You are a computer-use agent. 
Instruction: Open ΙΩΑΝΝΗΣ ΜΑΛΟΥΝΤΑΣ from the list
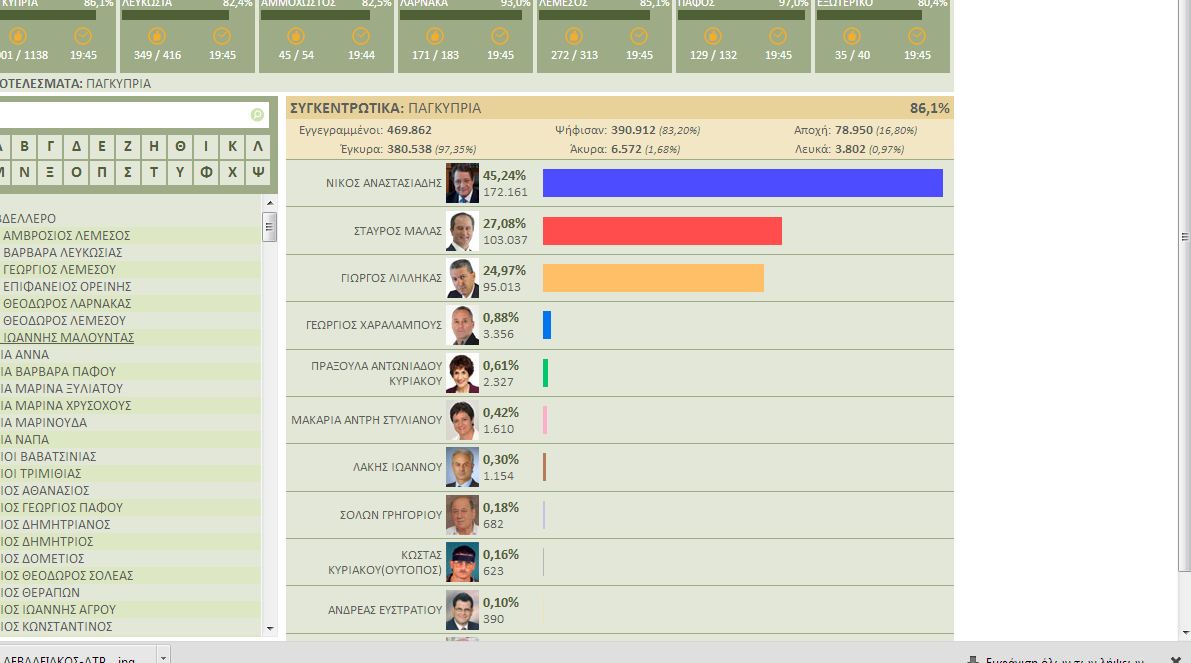(68, 337)
